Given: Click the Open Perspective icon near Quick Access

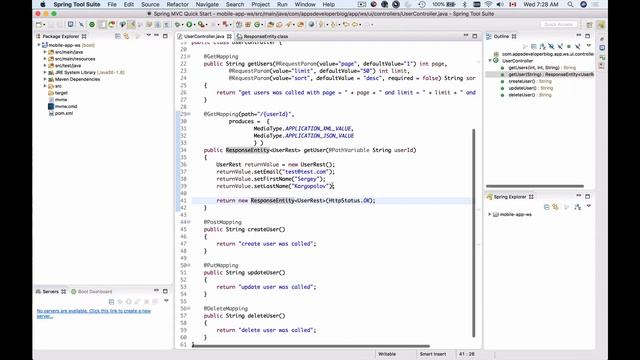Looking at the screenshot, I should [x=589, y=25].
